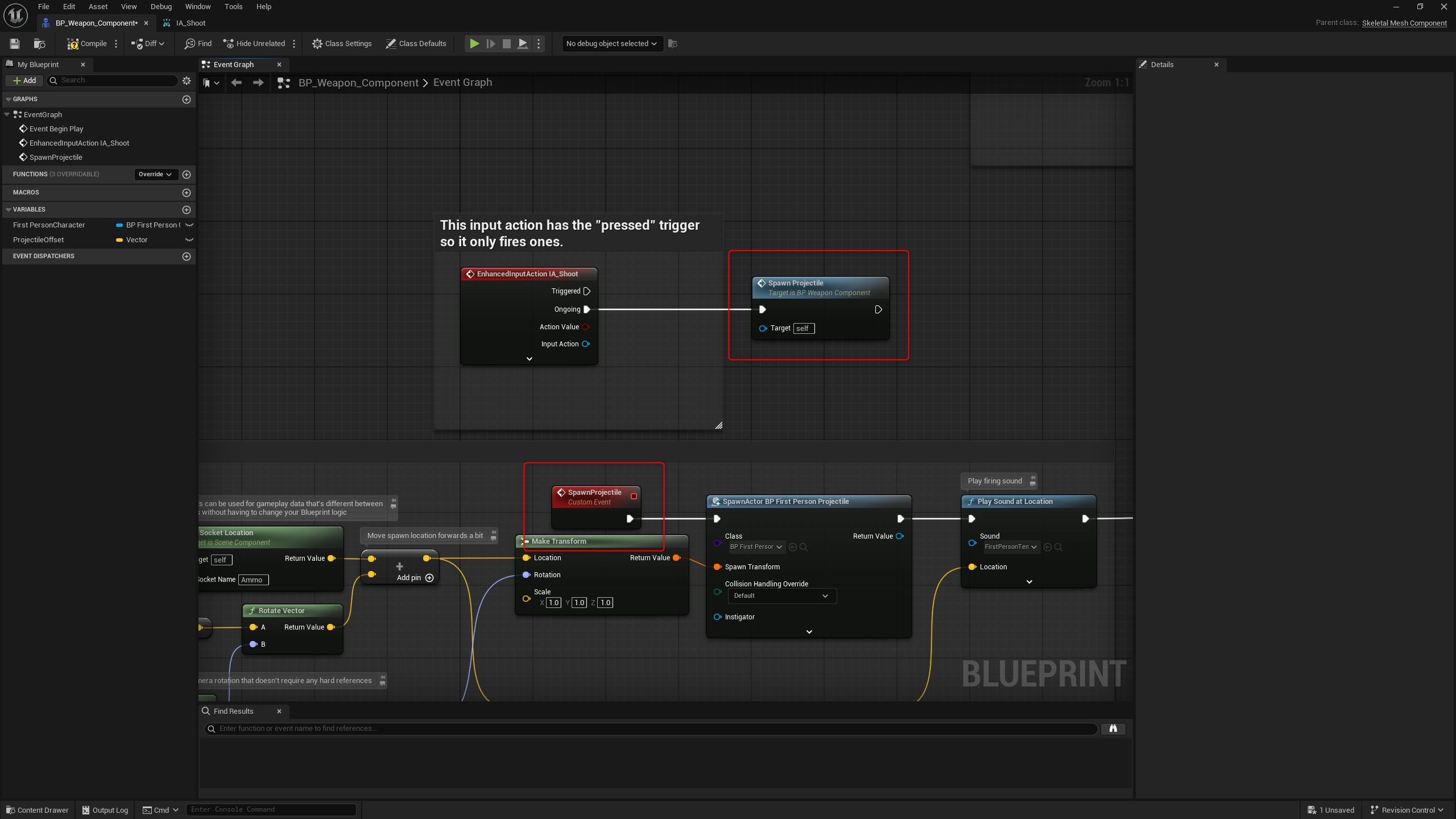Click ProjectileOffset Vector type color pill
The height and width of the screenshot is (819, 1456).
click(119, 240)
